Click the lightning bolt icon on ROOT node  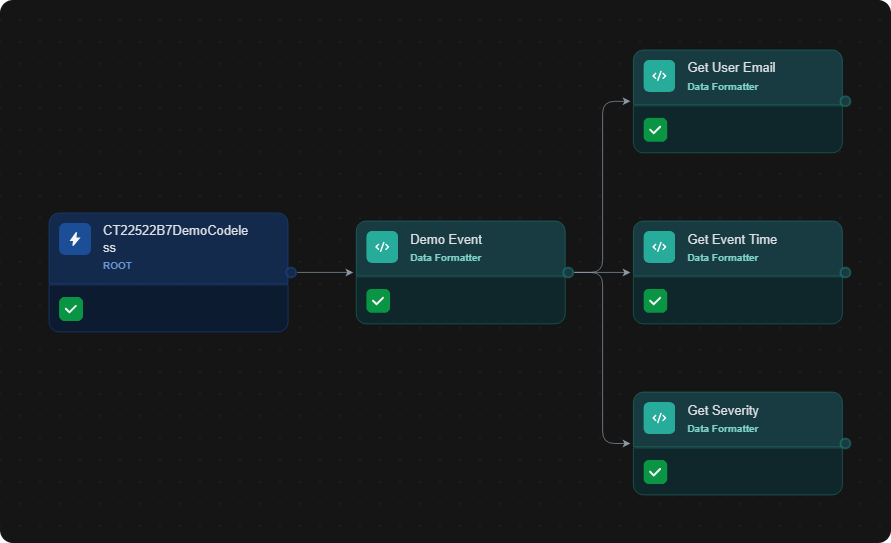pyautogui.click(x=75, y=239)
